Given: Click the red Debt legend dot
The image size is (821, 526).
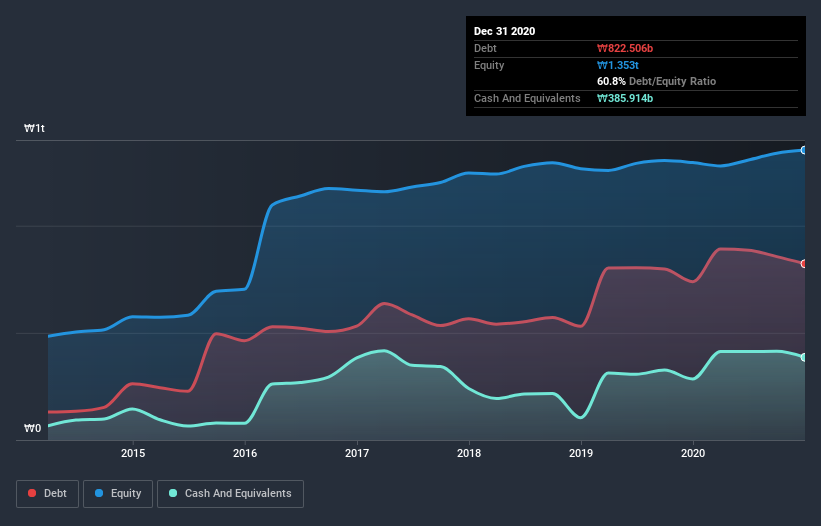Looking at the screenshot, I should pyautogui.click(x=32, y=493).
